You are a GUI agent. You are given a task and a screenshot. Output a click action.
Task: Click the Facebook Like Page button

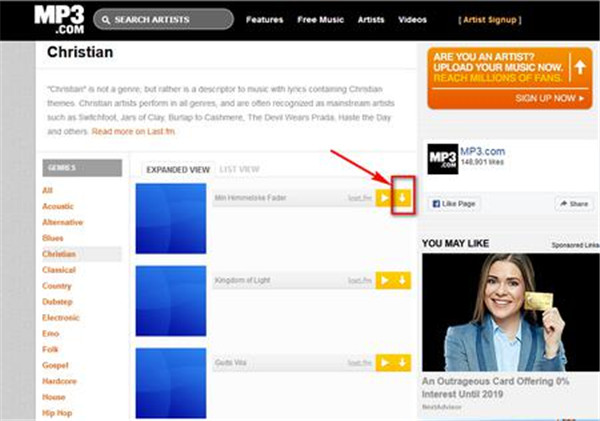click(454, 204)
